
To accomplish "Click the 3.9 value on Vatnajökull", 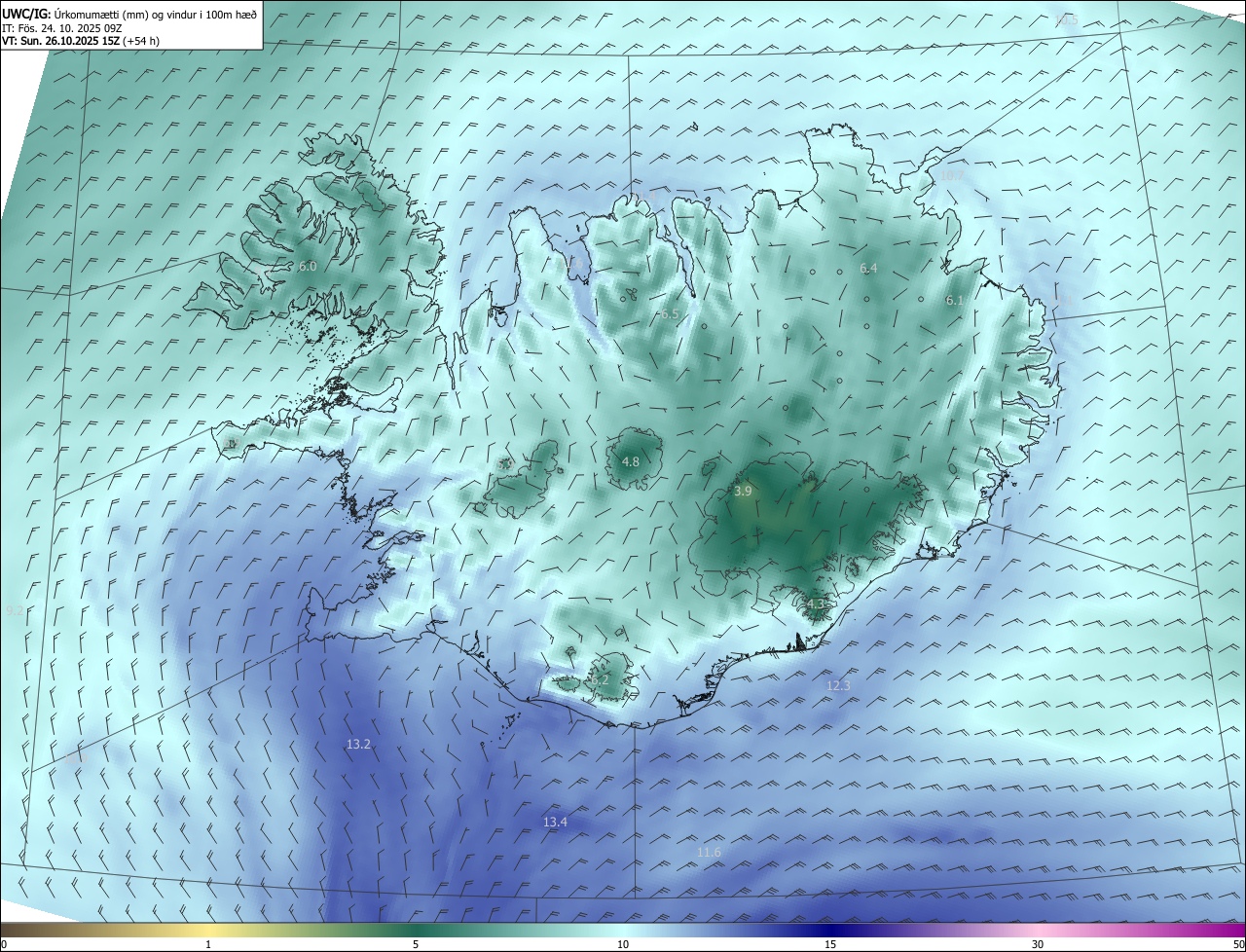I will (x=743, y=492).
